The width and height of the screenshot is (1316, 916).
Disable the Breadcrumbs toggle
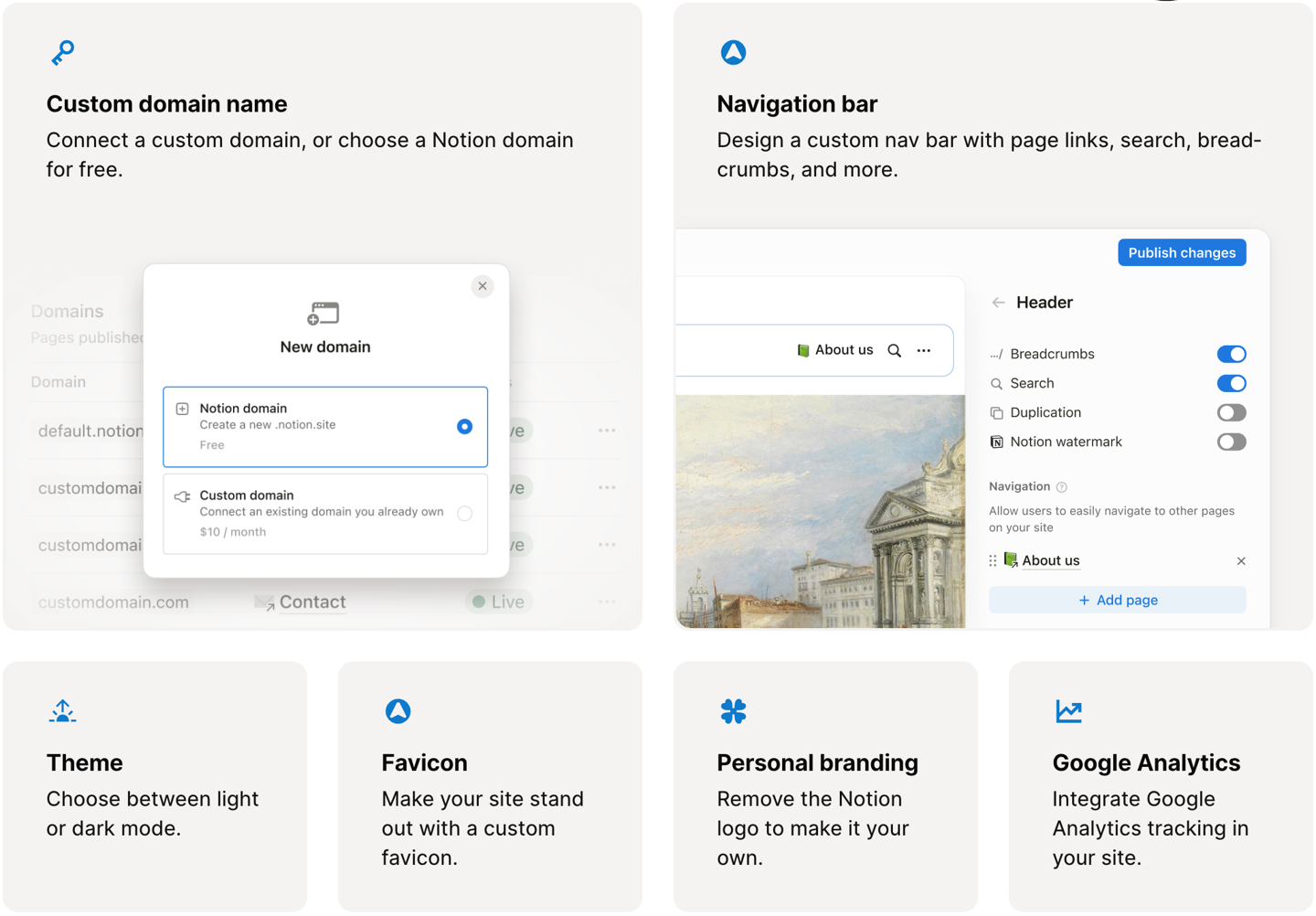tap(1231, 354)
